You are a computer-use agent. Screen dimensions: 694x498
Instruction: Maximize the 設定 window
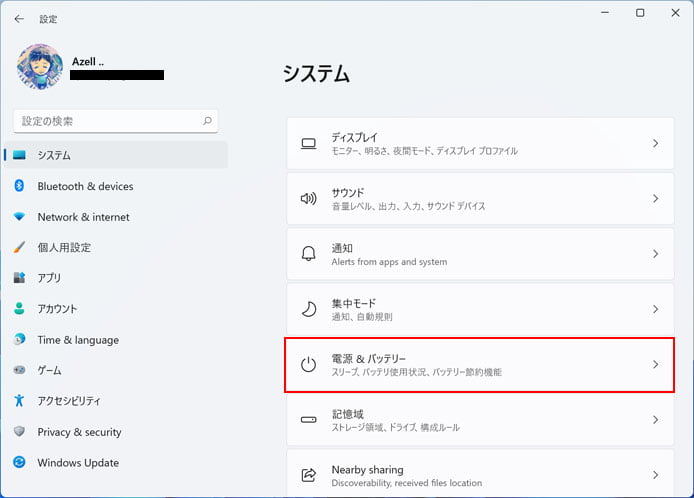(x=640, y=13)
